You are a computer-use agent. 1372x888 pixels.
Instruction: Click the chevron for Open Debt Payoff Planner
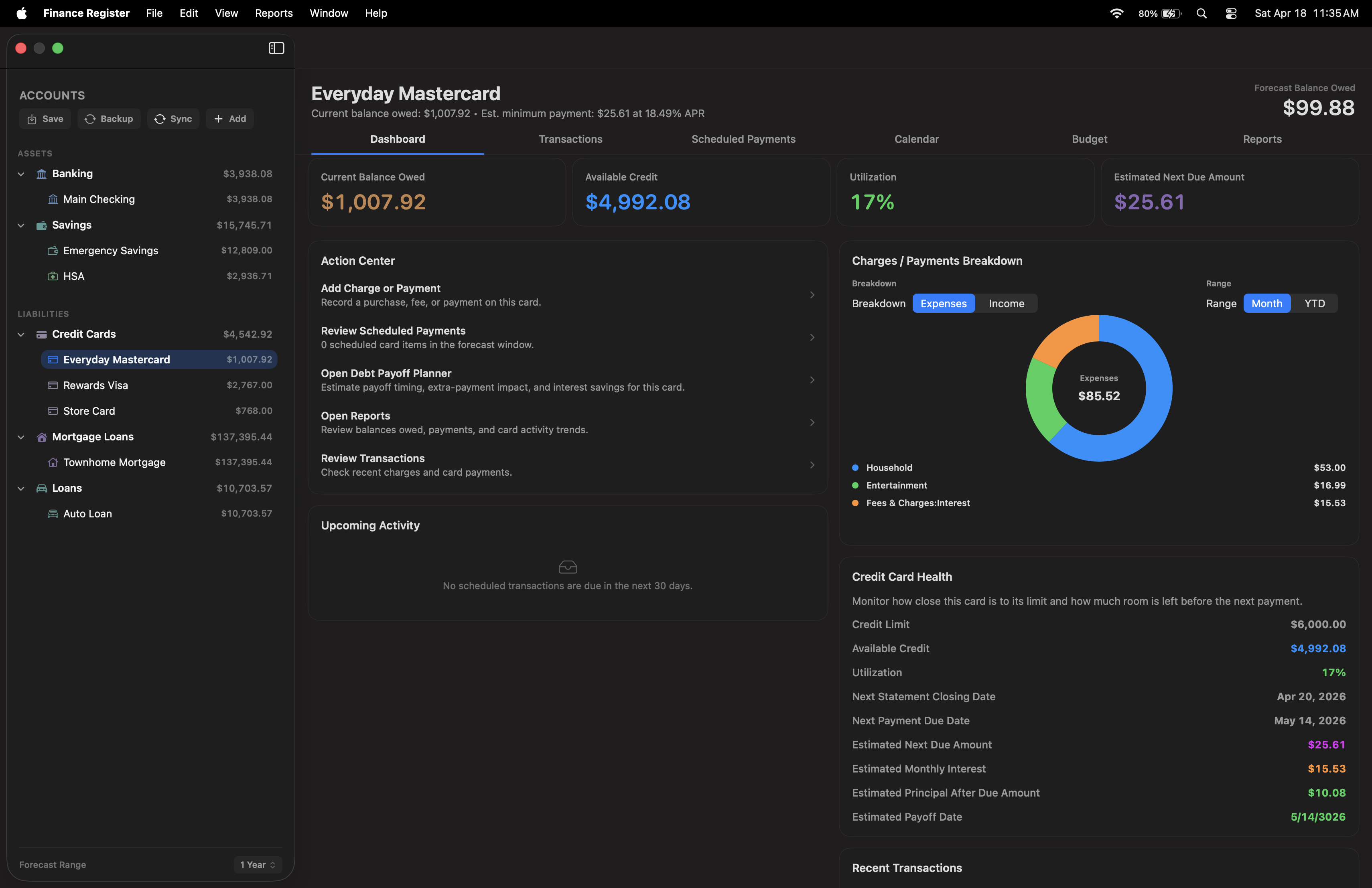[x=812, y=380]
